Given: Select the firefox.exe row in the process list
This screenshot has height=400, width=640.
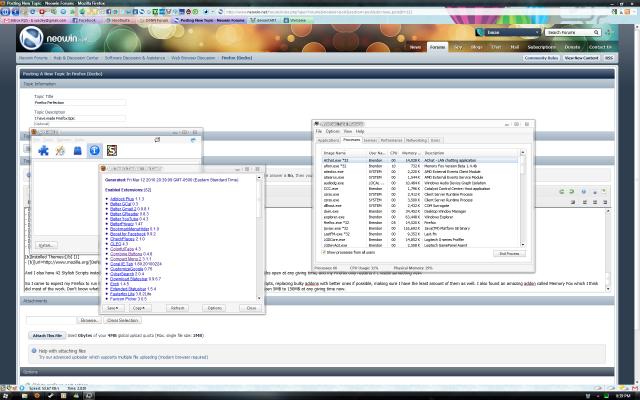Looking at the screenshot, I should (420, 223).
